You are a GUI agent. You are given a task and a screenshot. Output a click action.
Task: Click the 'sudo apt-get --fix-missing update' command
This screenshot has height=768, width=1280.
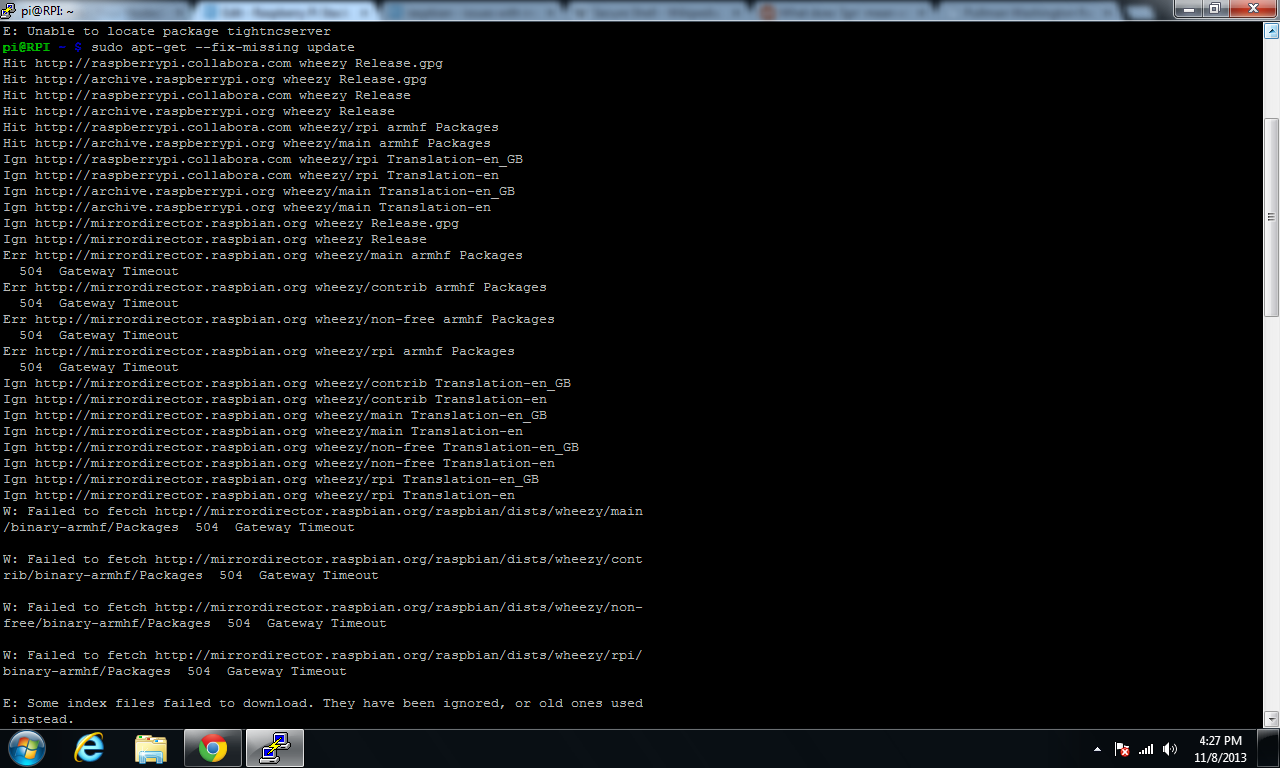tap(223, 47)
